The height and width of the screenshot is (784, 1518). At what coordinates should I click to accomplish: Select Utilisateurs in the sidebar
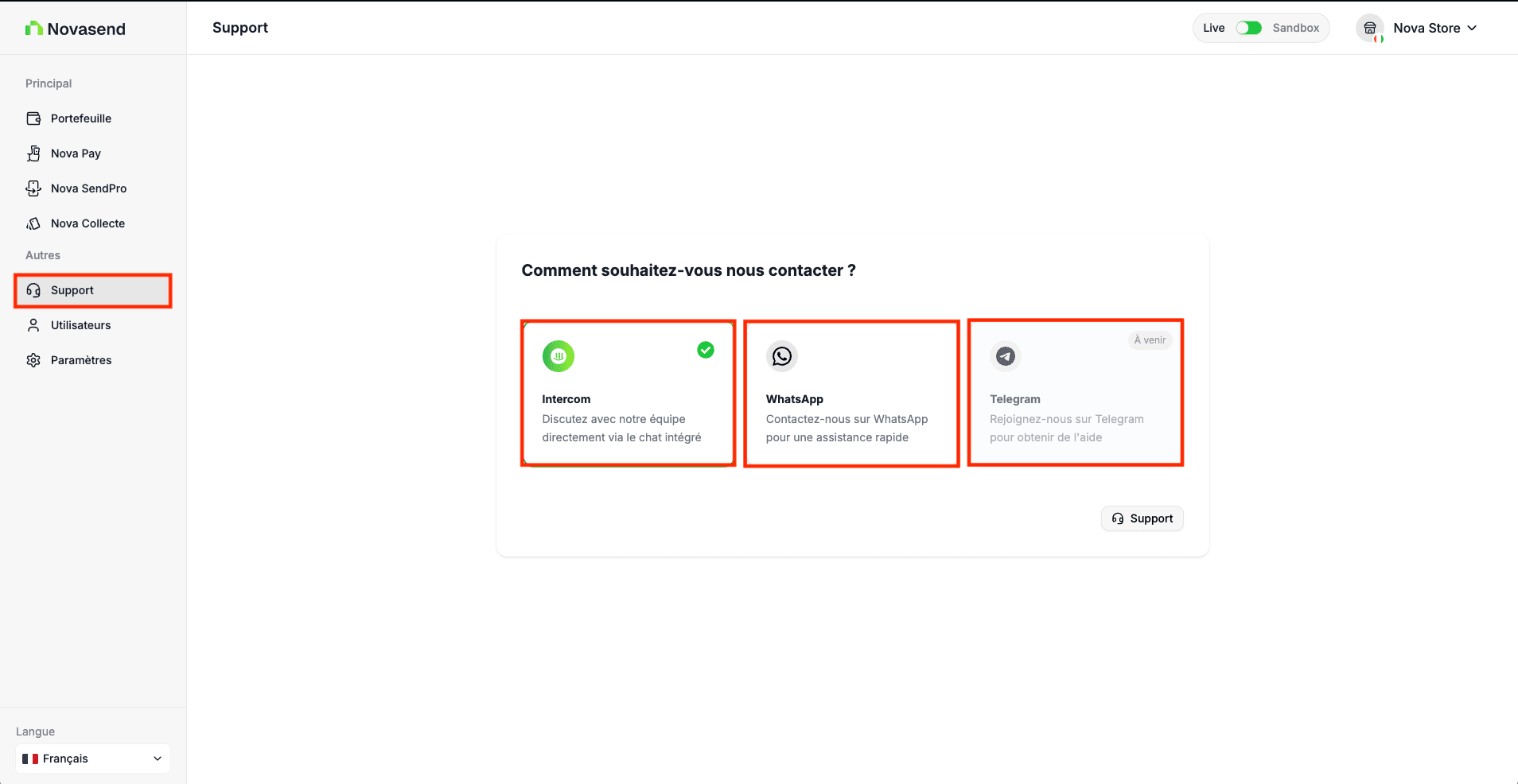click(93, 325)
